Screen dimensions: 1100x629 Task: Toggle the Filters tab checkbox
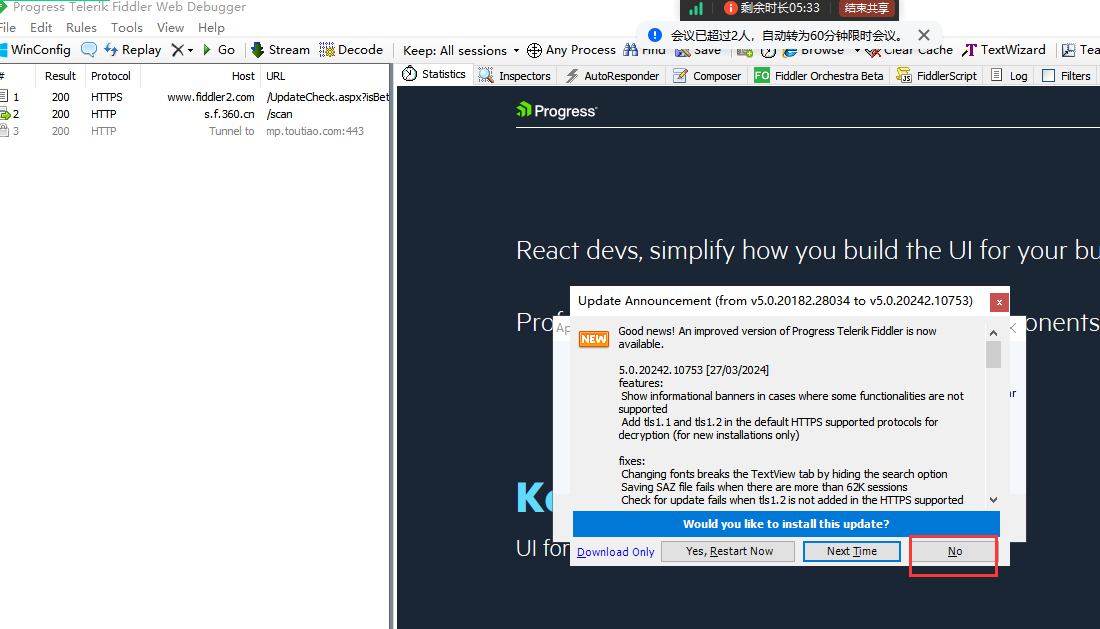tap(1049, 76)
